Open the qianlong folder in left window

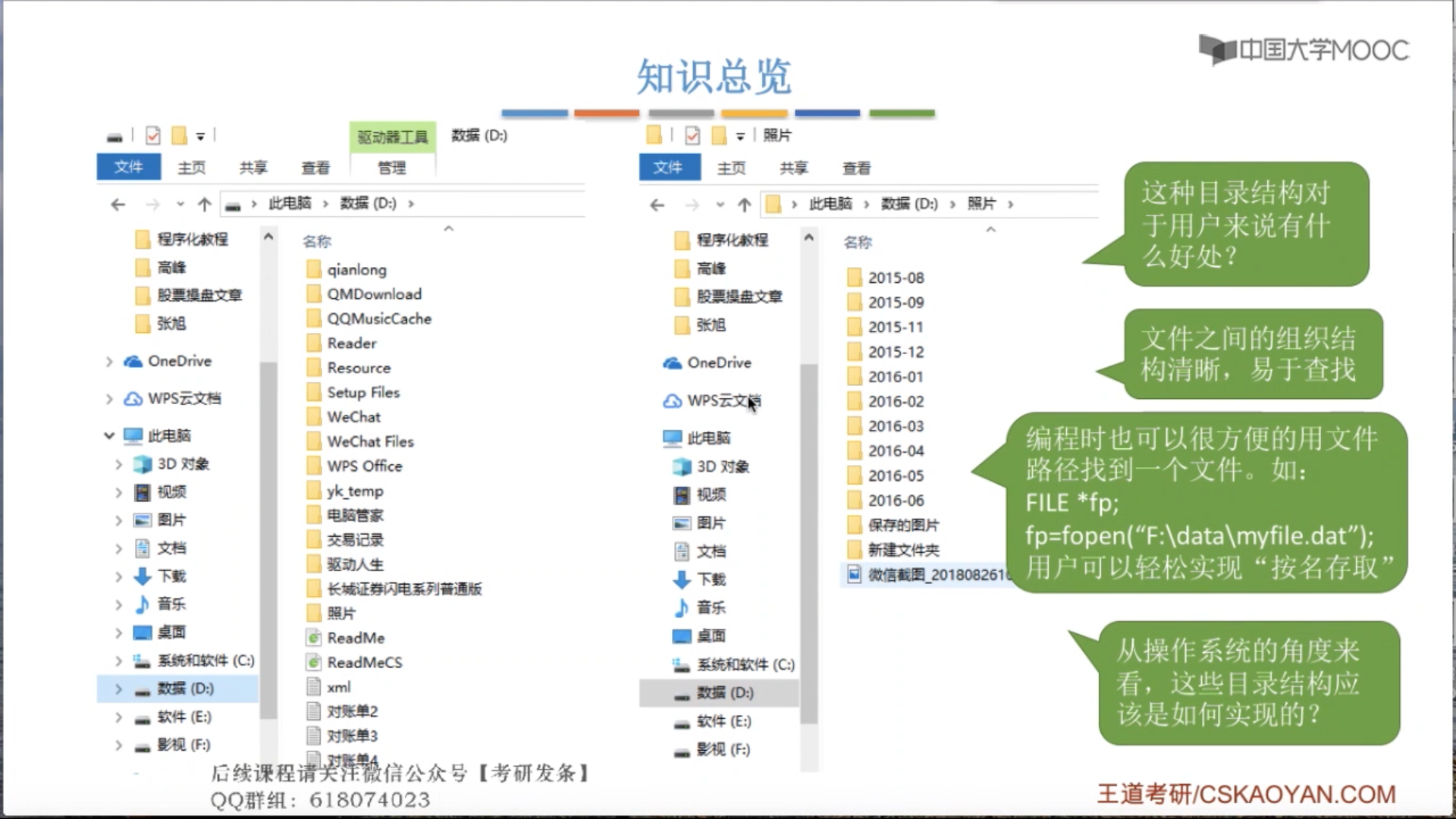[347, 270]
